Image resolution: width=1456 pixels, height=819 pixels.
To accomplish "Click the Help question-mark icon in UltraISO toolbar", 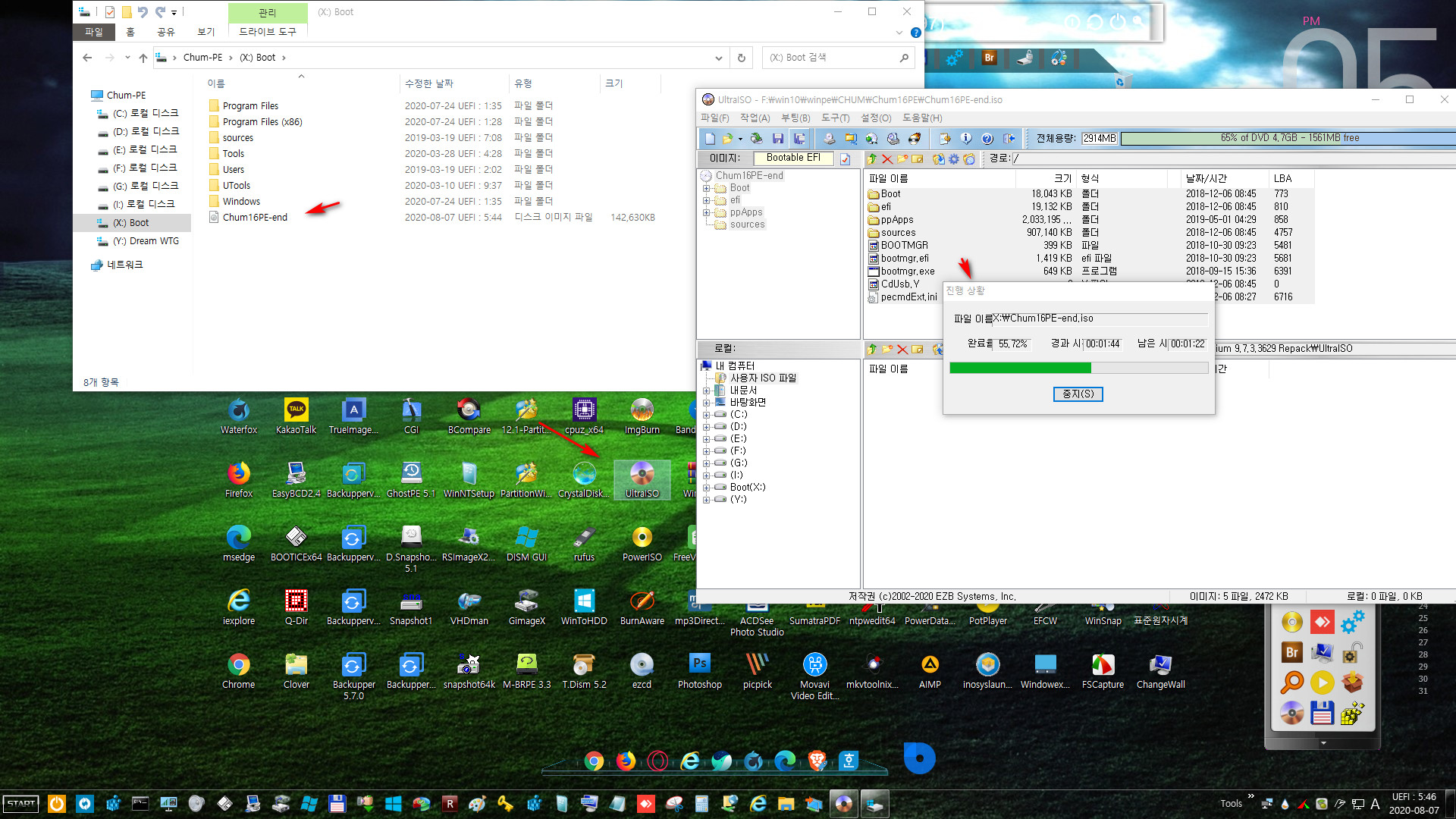I will 987,139.
